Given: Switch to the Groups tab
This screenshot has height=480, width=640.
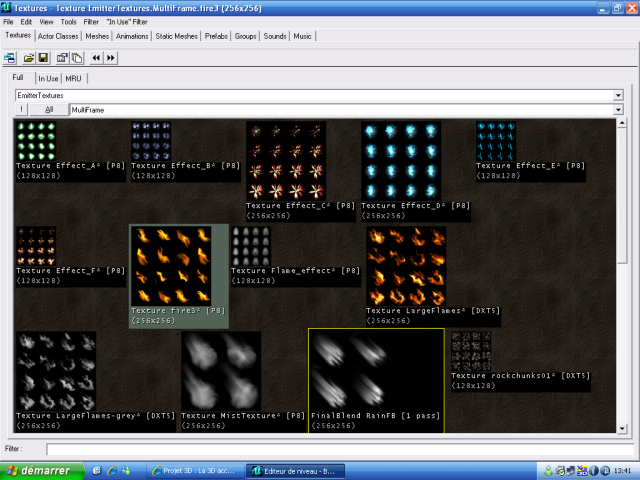Looking at the screenshot, I should [x=245, y=36].
